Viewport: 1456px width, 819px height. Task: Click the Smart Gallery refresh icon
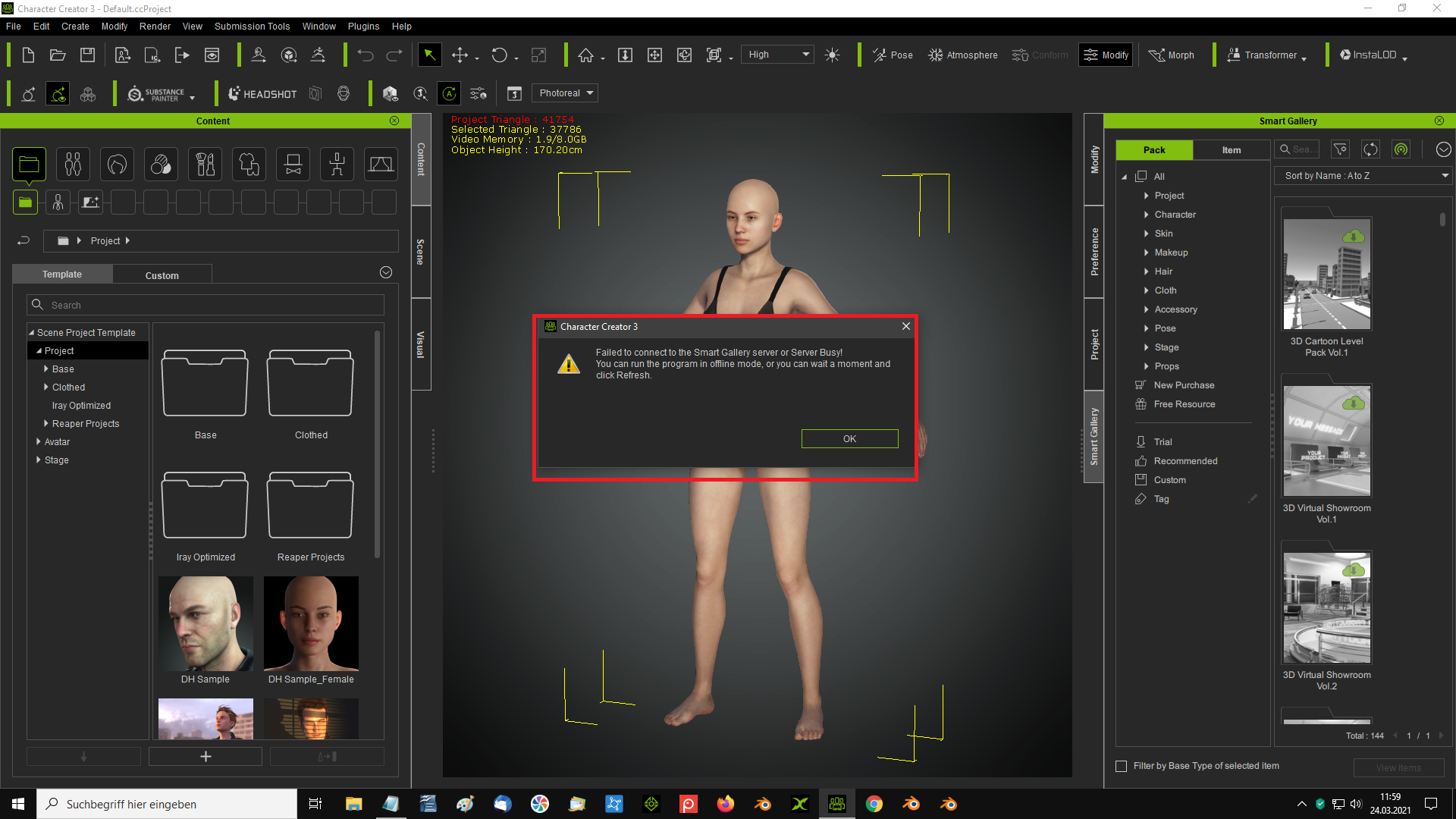[1370, 149]
